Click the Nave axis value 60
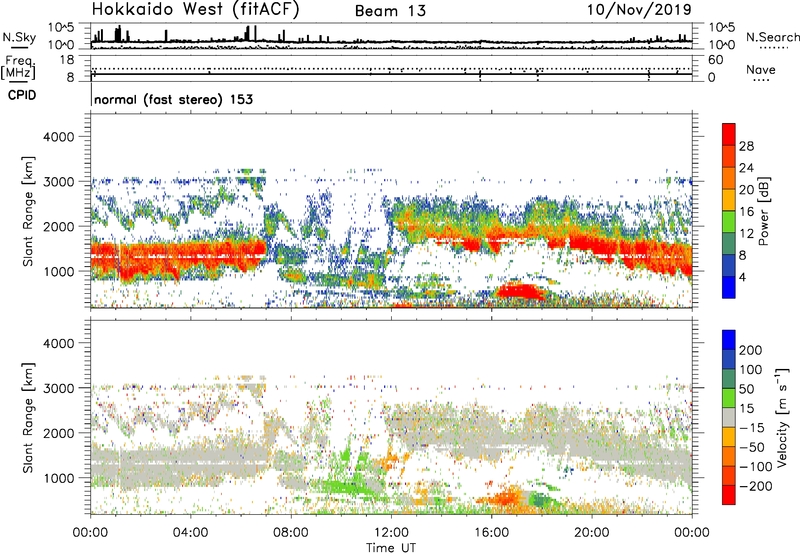Image resolution: width=800 pixels, height=554 pixels. [715, 60]
